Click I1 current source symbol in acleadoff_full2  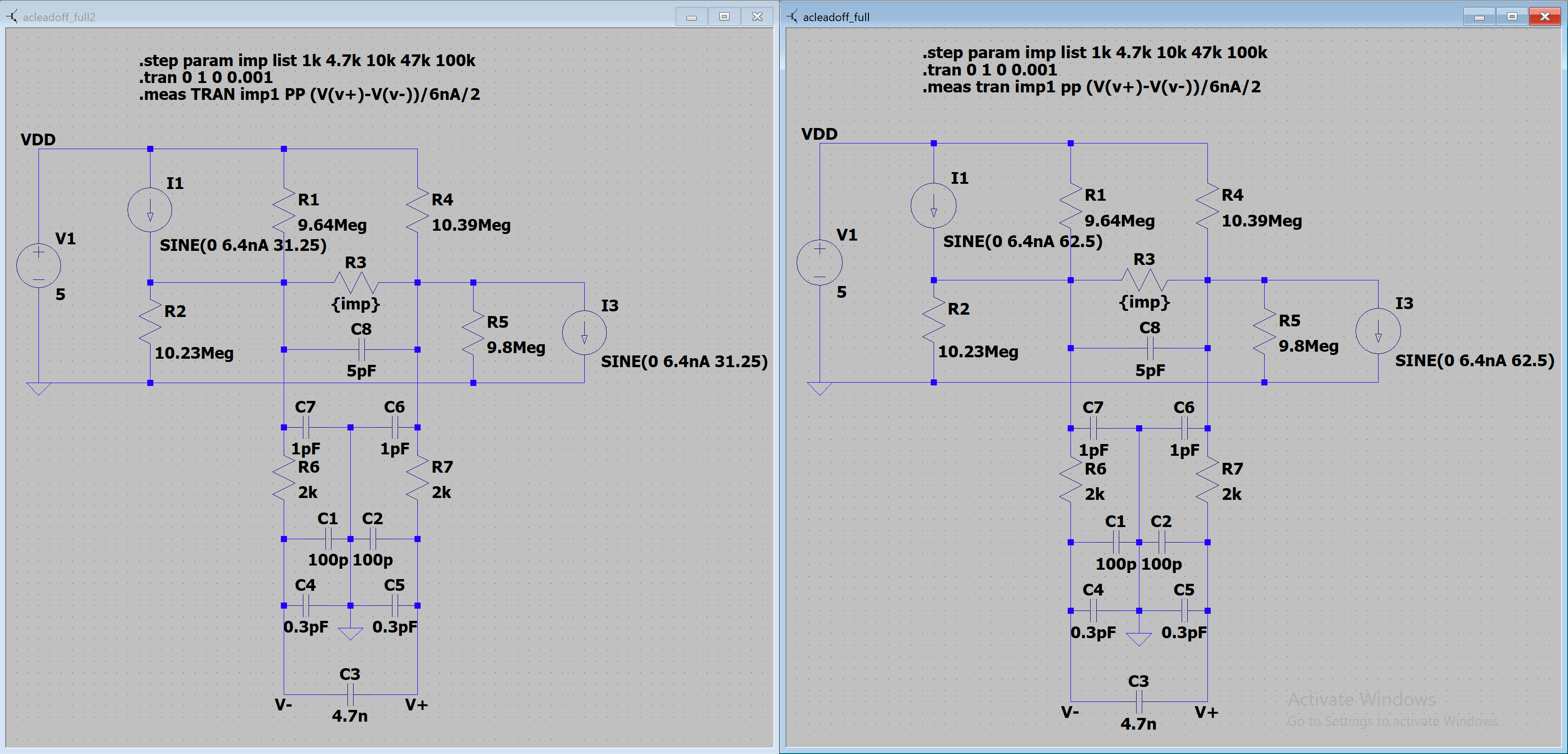150,209
